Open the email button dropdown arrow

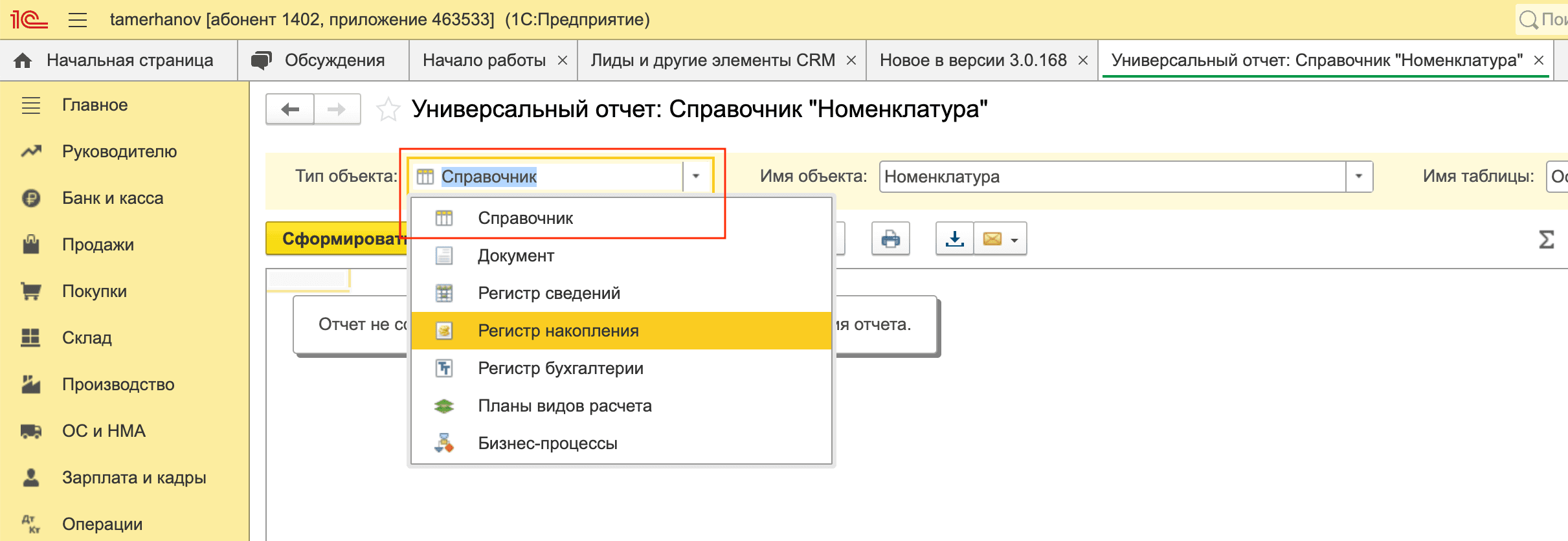[1014, 240]
